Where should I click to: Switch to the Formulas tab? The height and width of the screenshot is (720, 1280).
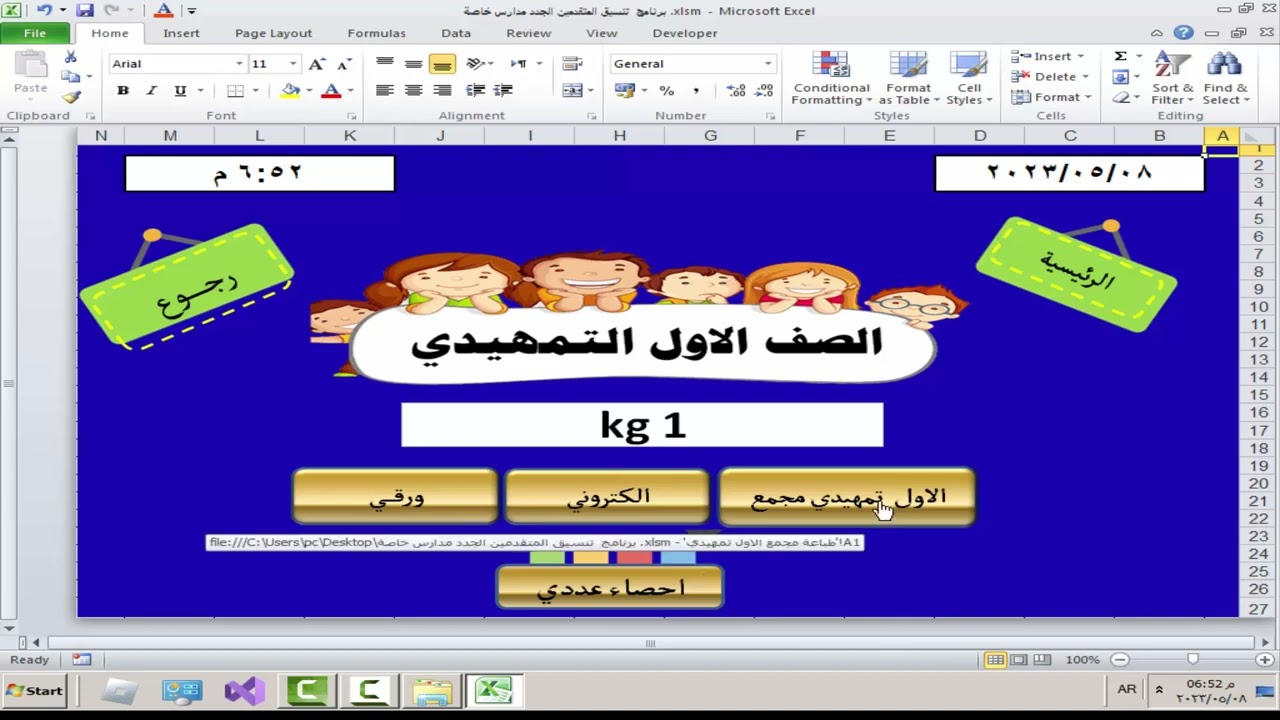376,33
